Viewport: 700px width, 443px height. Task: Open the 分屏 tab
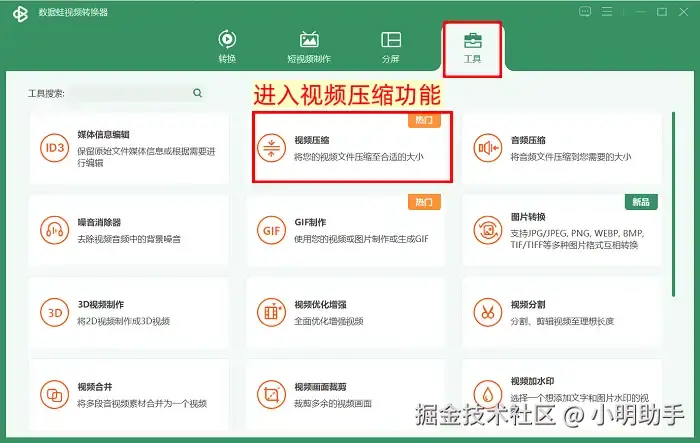tap(391, 46)
